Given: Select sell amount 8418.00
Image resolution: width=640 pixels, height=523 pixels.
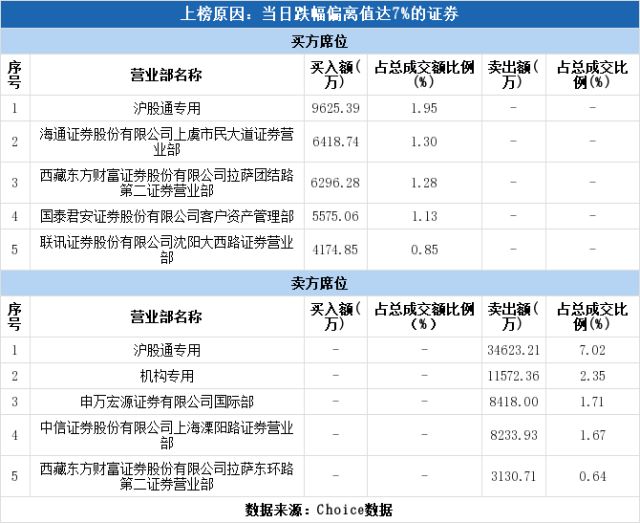Looking at the screenshot, I should (513, 402).
